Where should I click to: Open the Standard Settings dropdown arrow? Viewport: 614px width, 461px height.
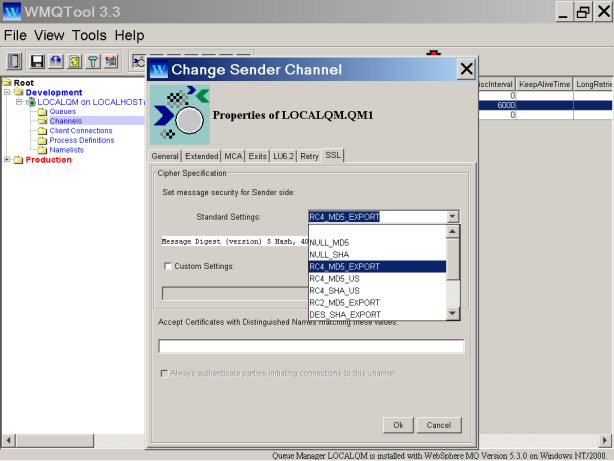tap(452, 217)
